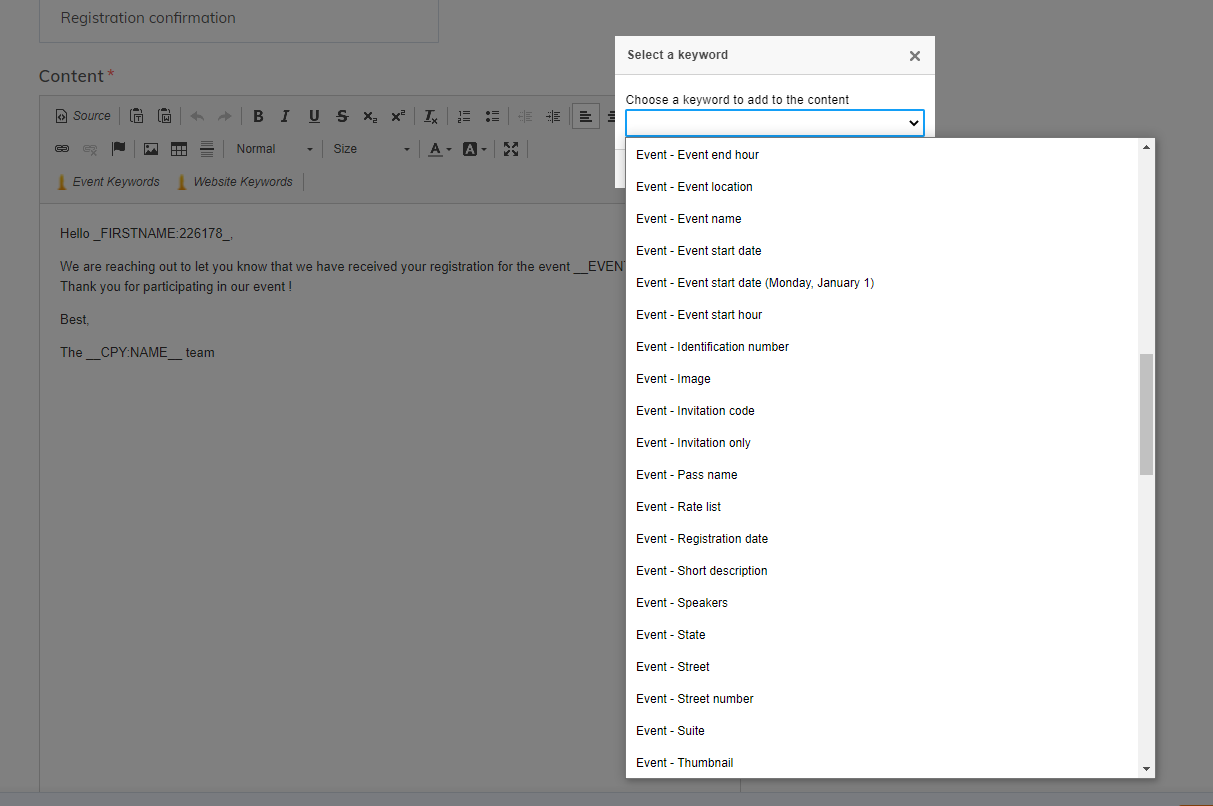Open the Source view button
This screenshot has width=1213, height=806.
click(x=83, y=116)
